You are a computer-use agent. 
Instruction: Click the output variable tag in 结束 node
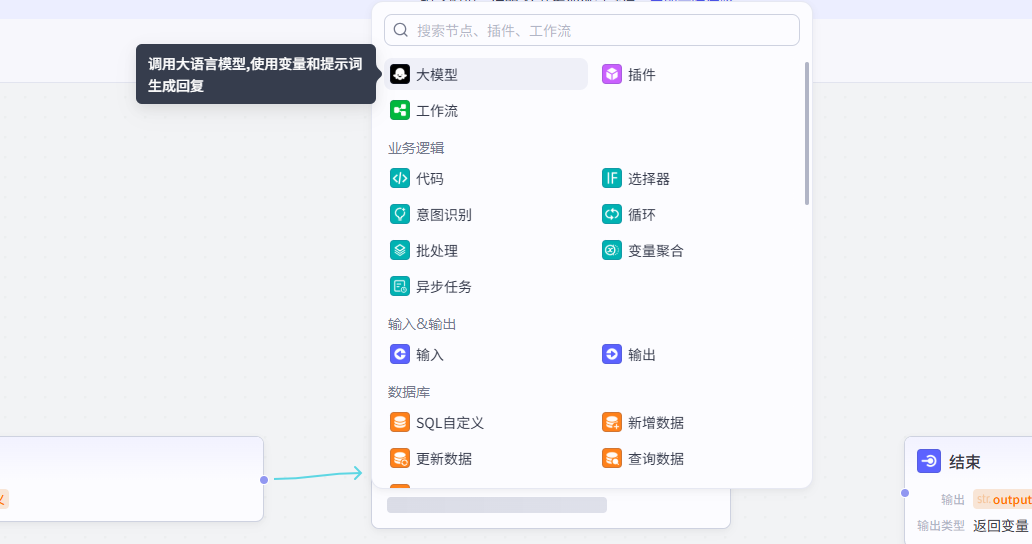[1002, 499]
